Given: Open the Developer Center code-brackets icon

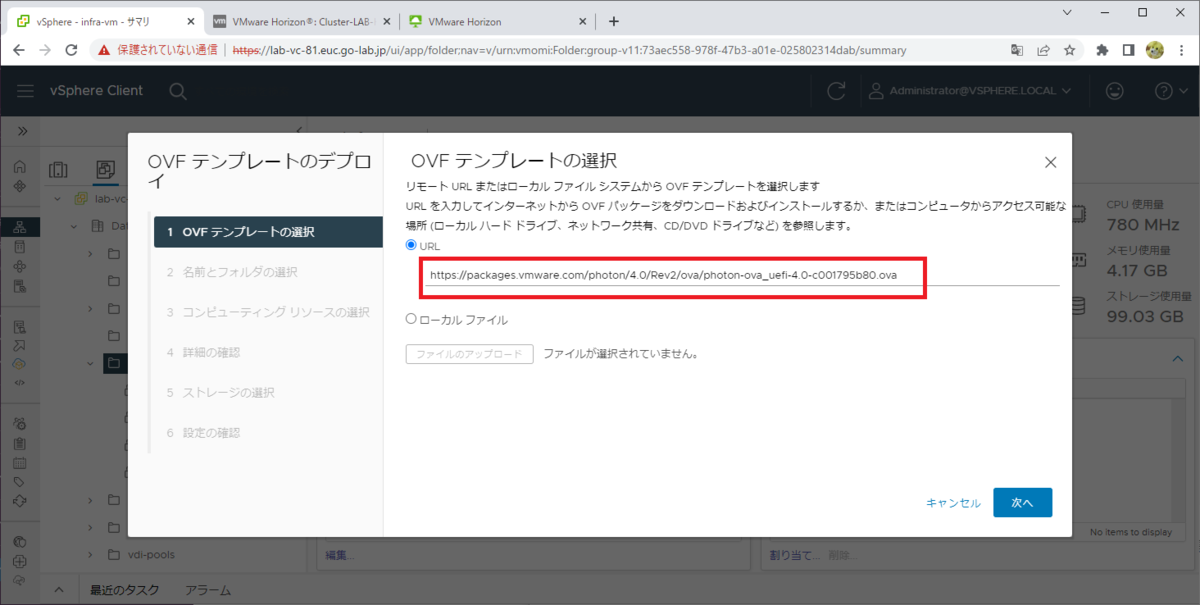Looking at the screenshot, I should pos(20,382).
